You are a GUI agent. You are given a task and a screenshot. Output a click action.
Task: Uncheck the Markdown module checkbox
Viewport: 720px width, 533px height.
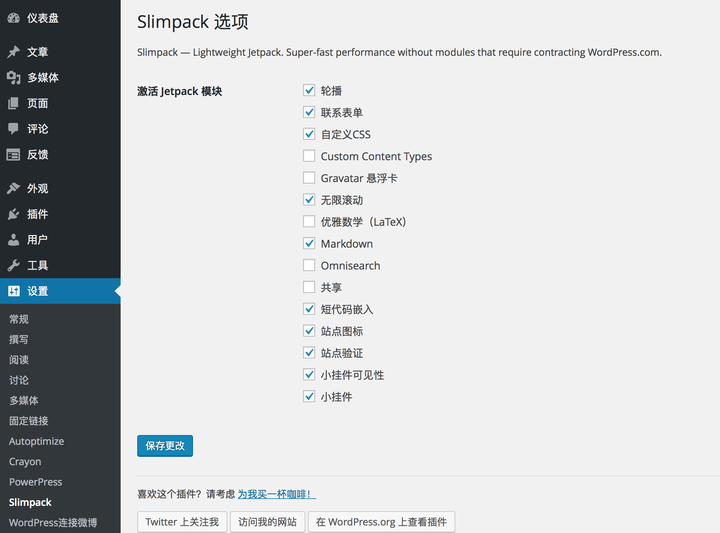click(x=309, y=244)
